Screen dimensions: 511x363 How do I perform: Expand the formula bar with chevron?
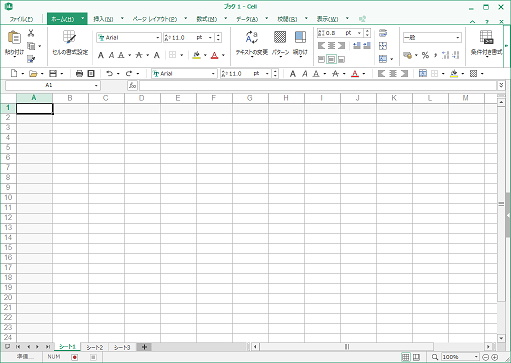501,85
